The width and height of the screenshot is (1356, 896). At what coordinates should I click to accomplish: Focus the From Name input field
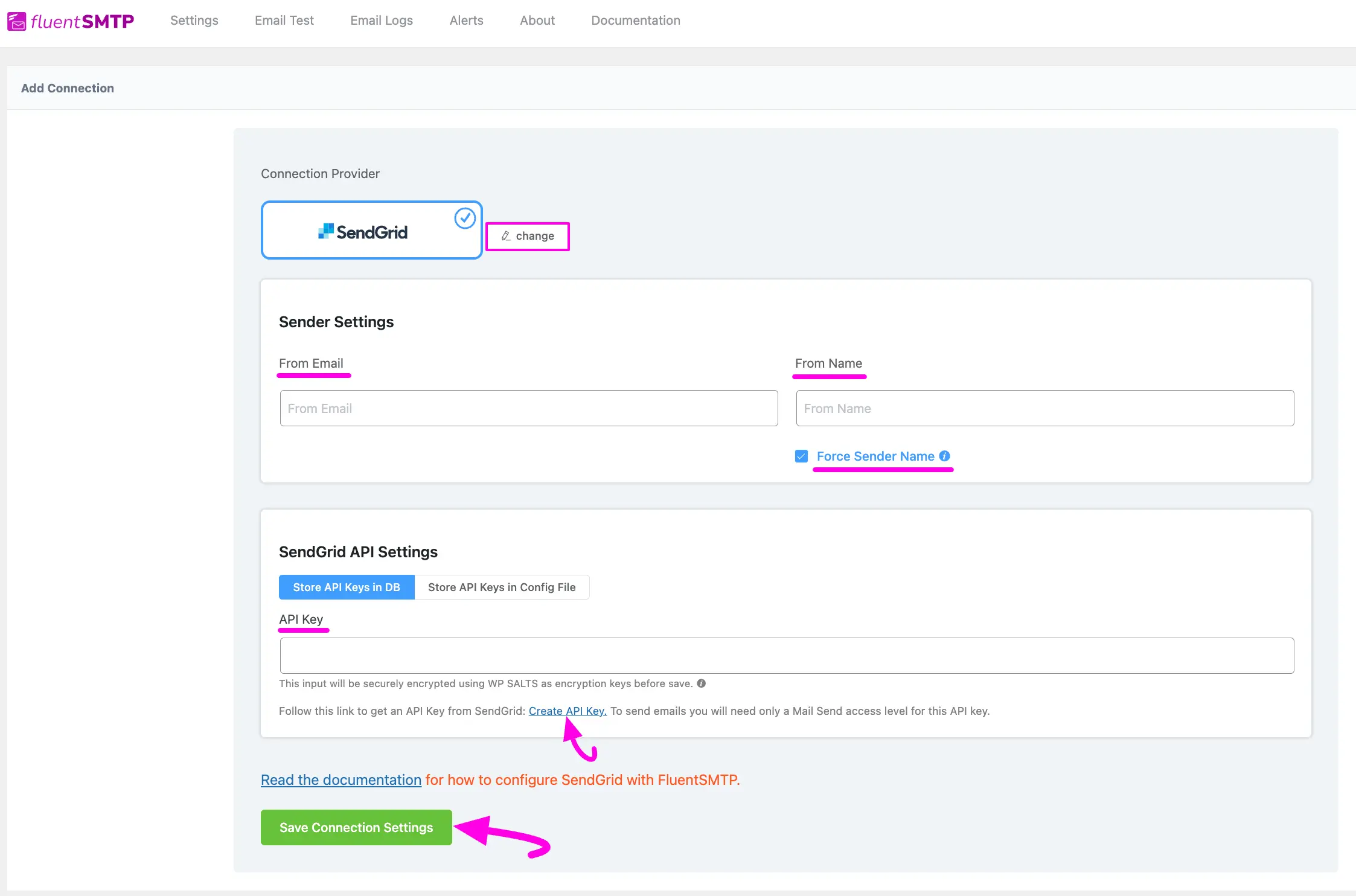tap(1045, 408)
